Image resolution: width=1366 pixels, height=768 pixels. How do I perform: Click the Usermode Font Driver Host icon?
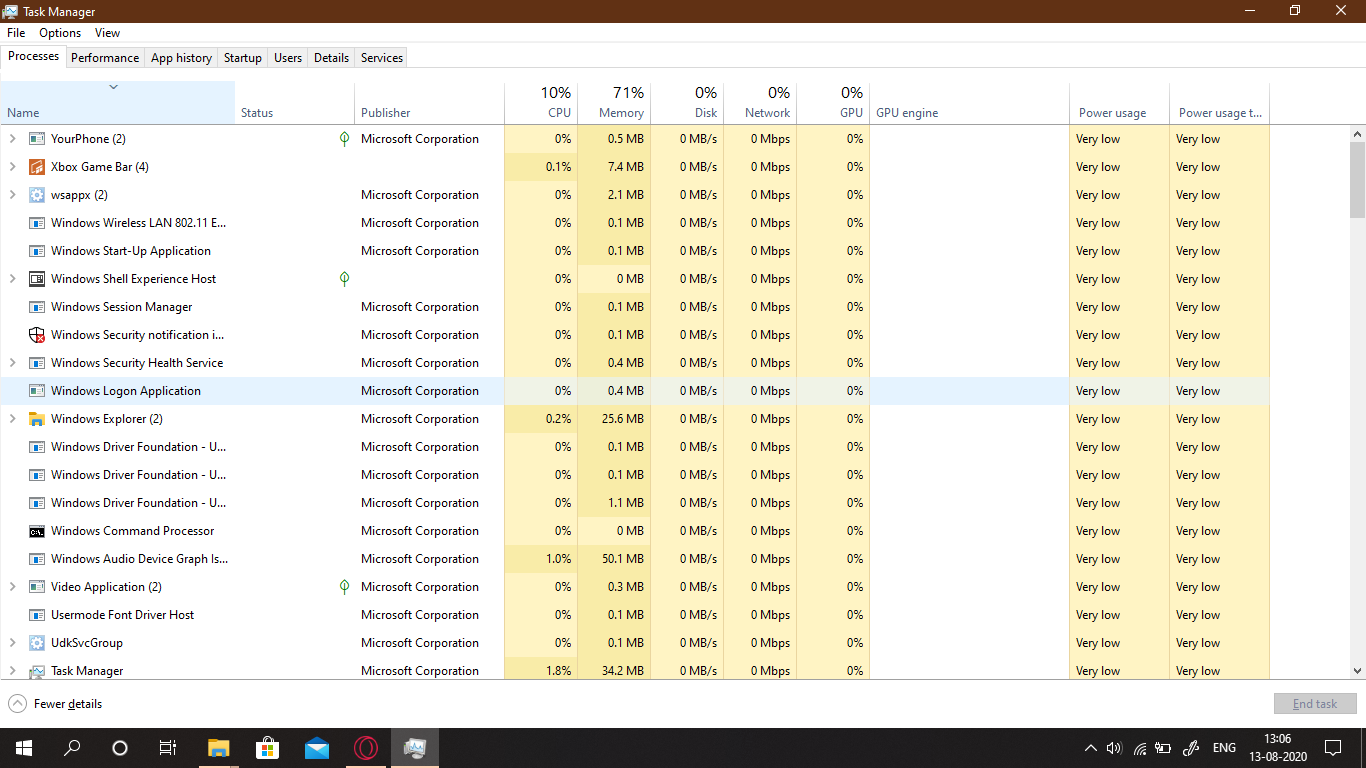(x=37, y=615)
